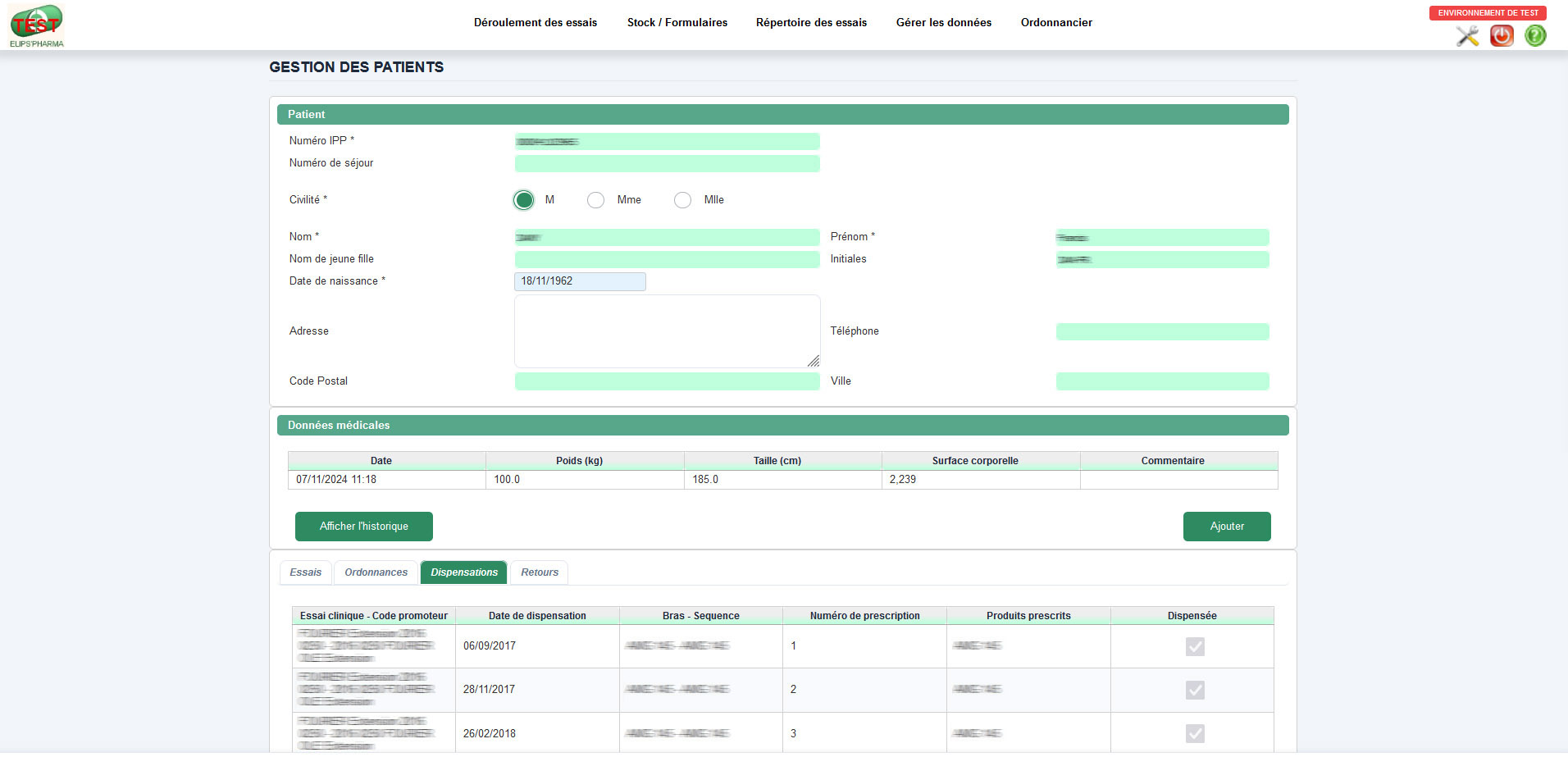Click inside the Adresse text area
The width and height of the screenshot is (1568, 757).
tap(667, 331)
